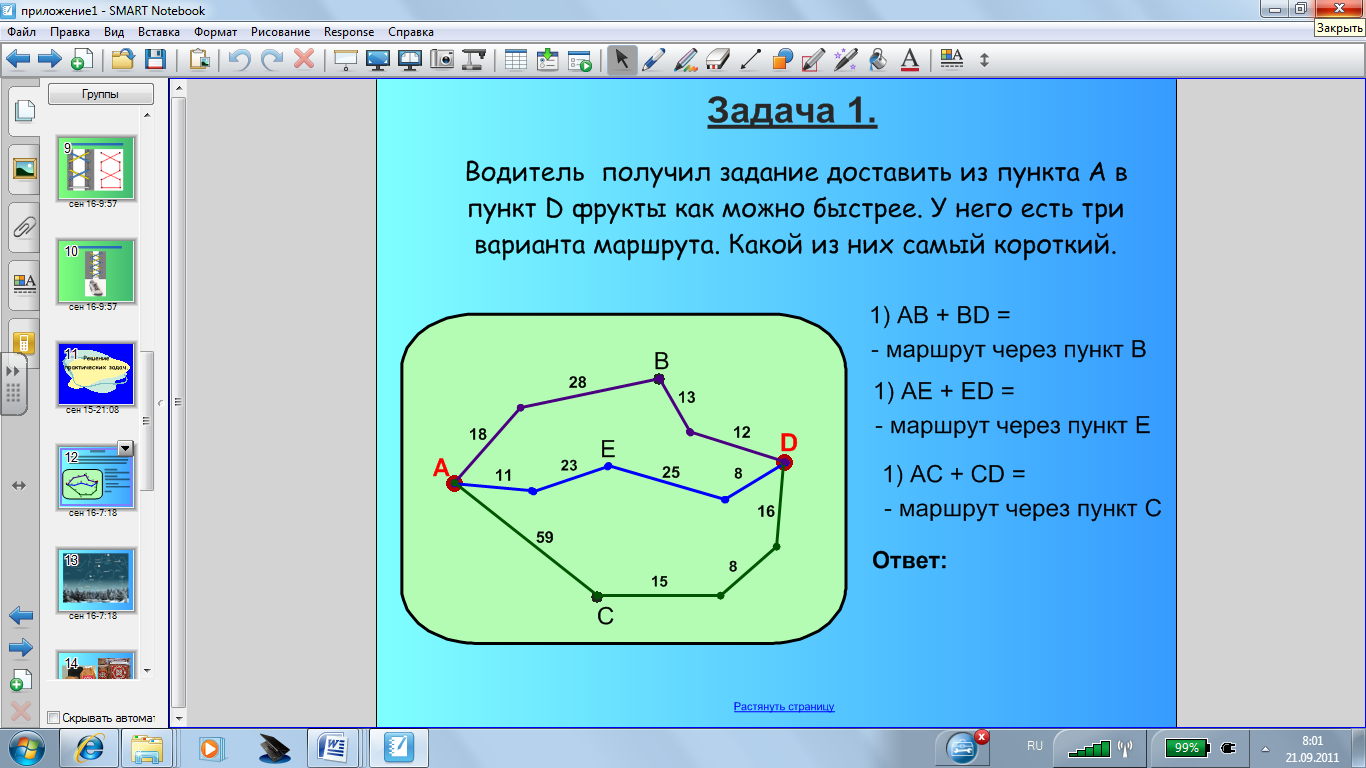Select the Pen tool
This screenshot has width=1366, height=768.
pyautogui.click(x=654, y=59)
